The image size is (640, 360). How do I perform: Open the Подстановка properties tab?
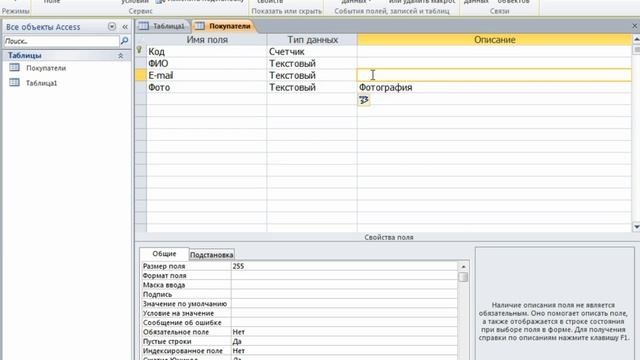211,255
